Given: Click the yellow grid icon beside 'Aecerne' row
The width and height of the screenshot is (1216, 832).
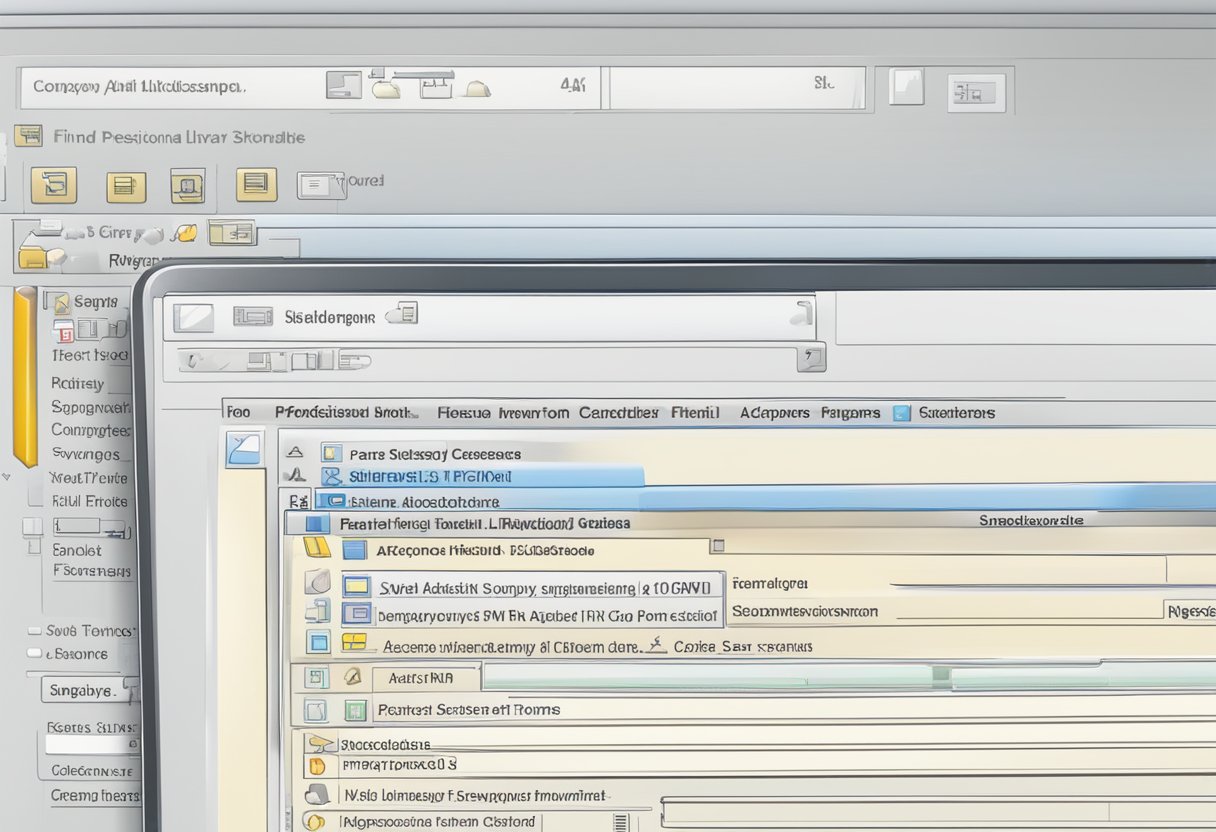Looking at the screenshot, I should [x=354, y=643].
